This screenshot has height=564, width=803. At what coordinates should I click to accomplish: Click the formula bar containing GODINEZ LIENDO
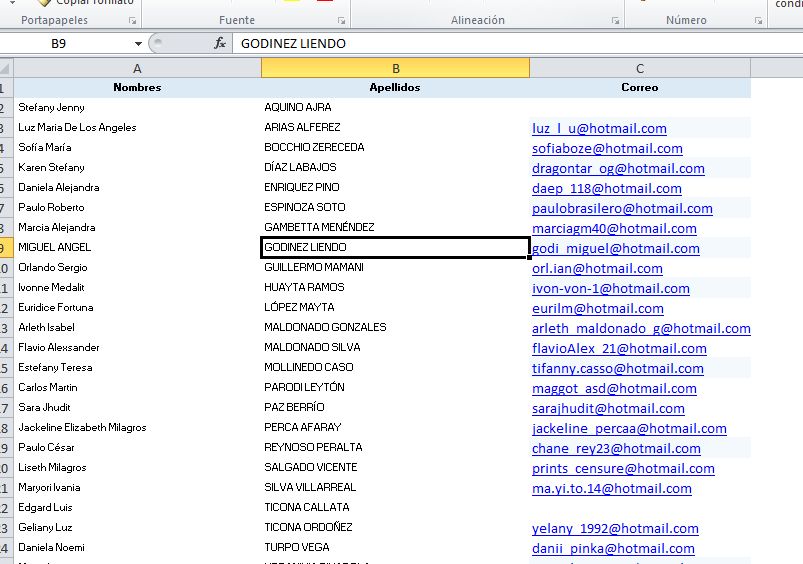[517, 44]
